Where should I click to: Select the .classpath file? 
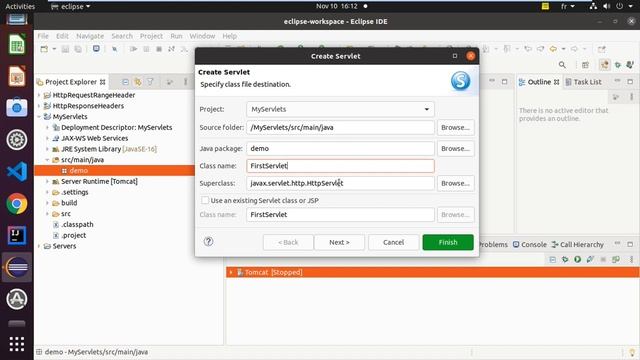pyautogui.click(x=77, y=224)
